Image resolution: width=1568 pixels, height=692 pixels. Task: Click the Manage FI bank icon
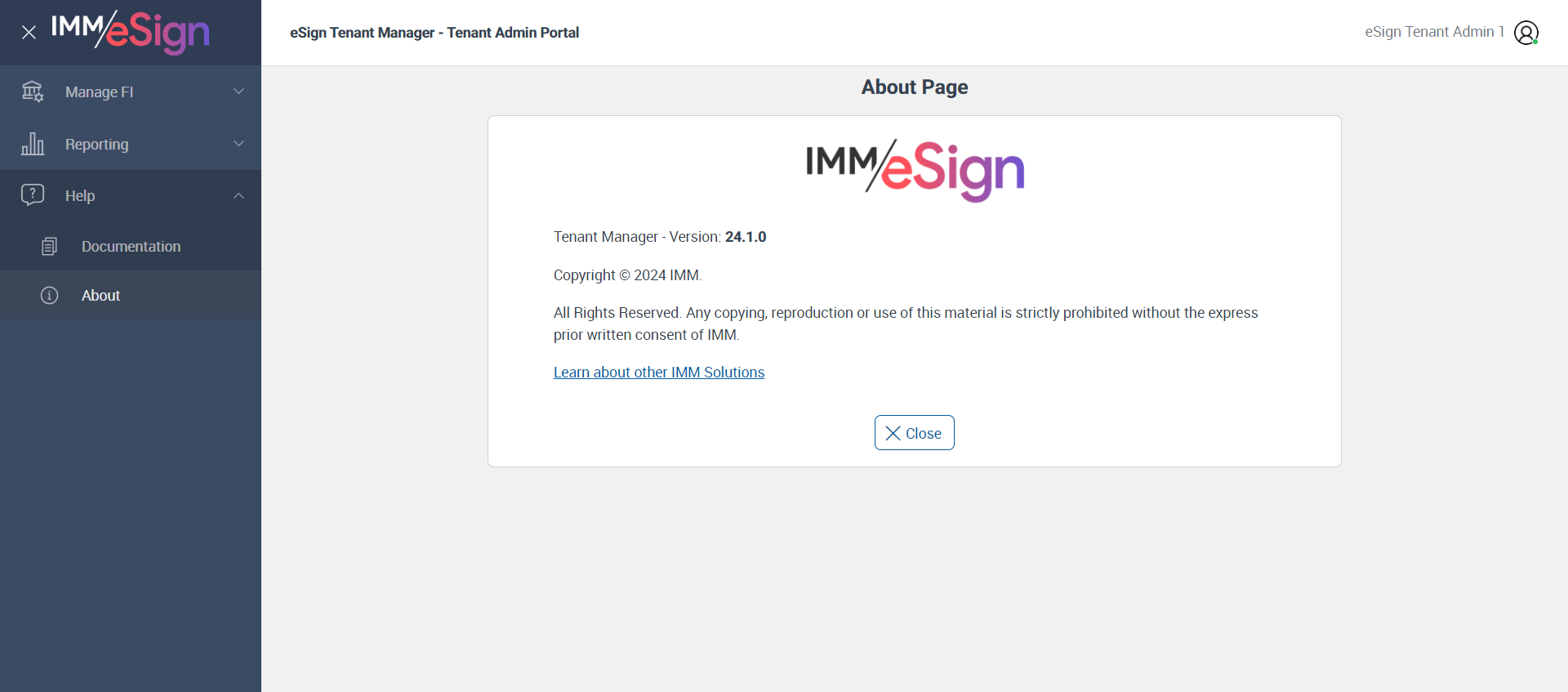click(x=33, y=92)
